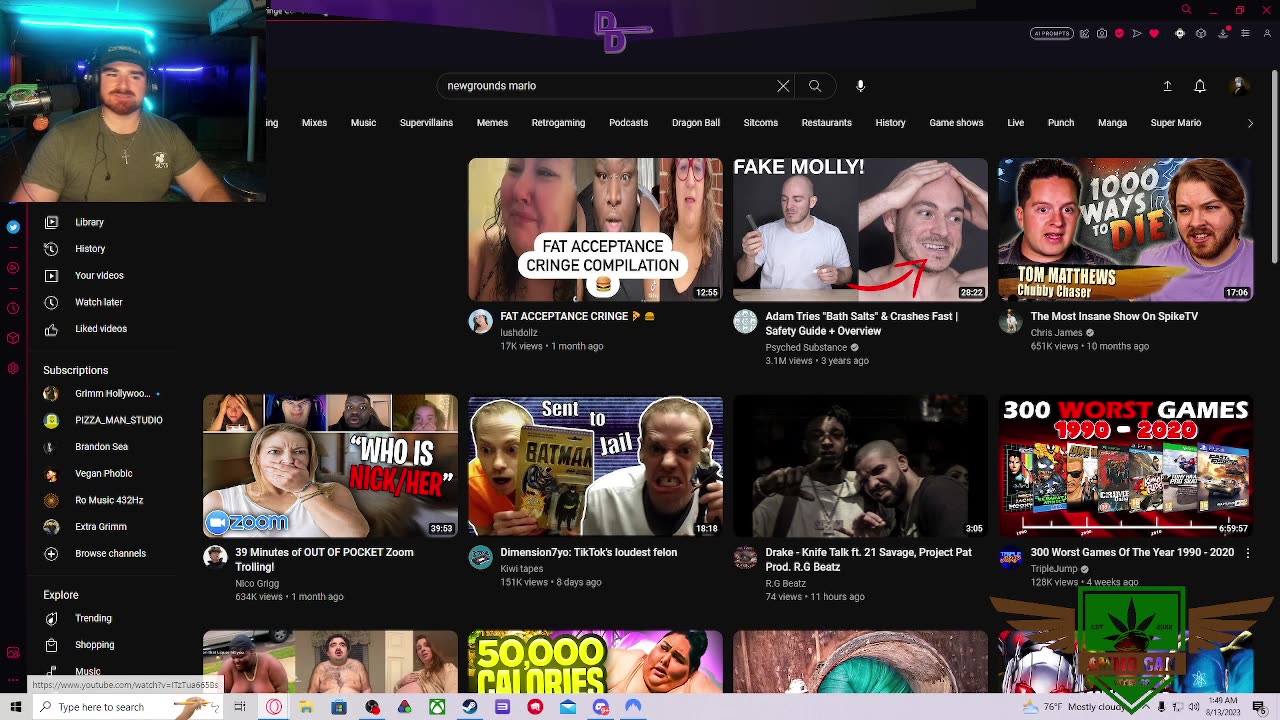Click the Windows taskbar search box
Screen dimensions: 1280x720
point(128,707)
